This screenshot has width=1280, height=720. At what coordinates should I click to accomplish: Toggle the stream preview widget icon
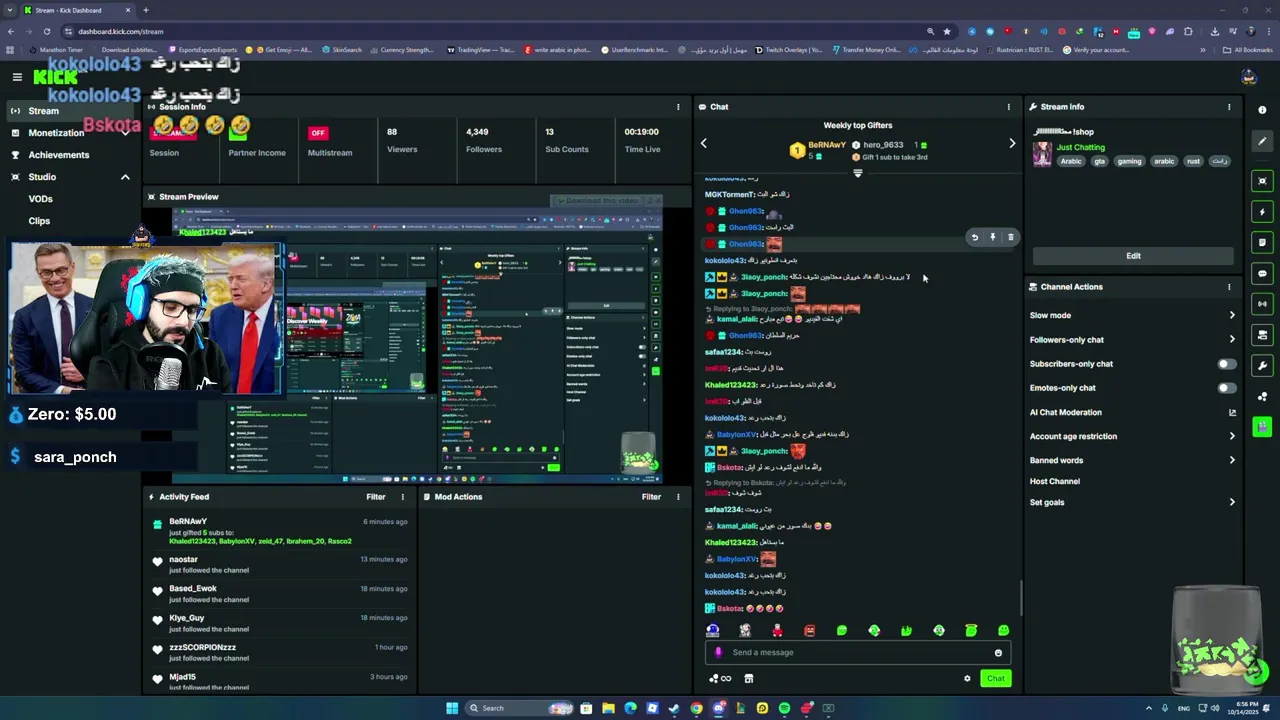1262,181
